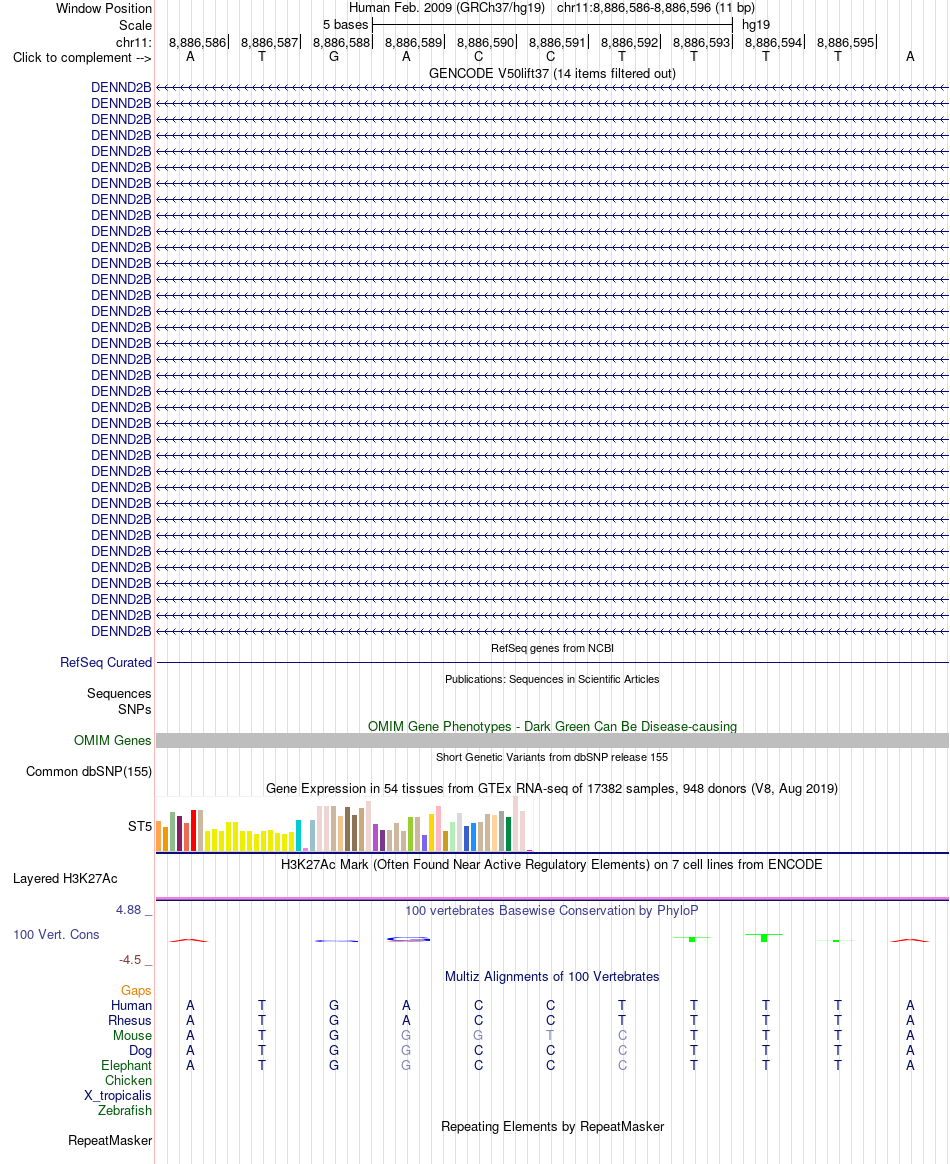Click the 'chr11:' row label

pyautogui.click(x=134, y=42)
